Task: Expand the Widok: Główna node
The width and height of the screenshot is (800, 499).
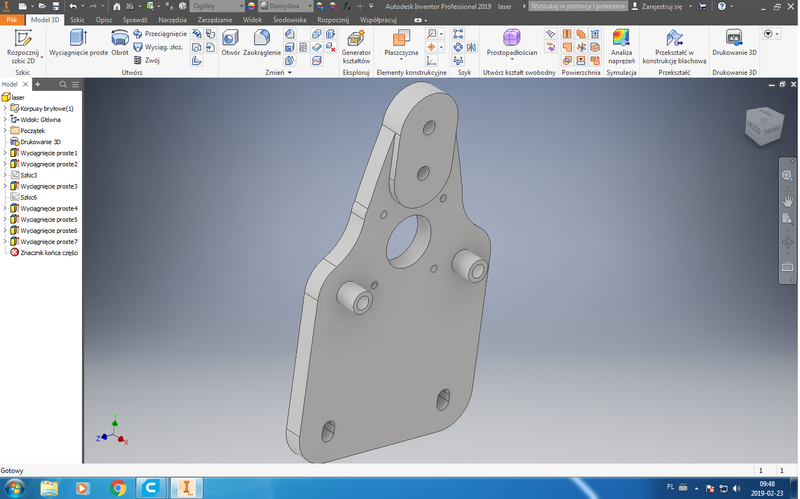Action: click(5, 119)
